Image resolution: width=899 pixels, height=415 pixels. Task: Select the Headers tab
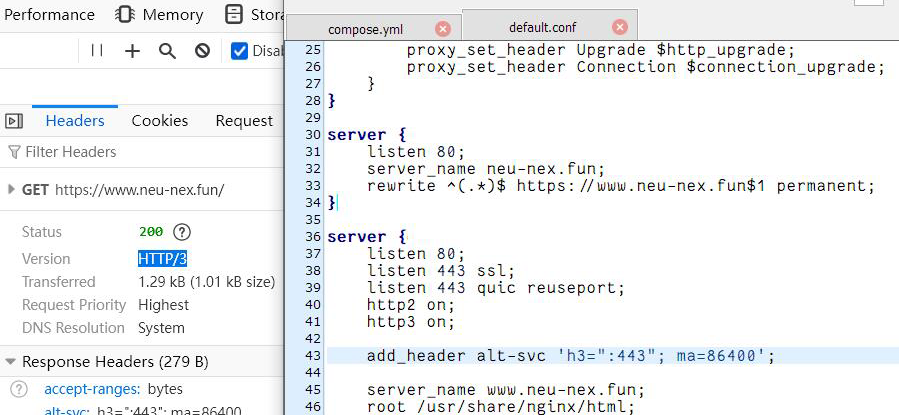pyautogui.click(x=75, y=121)
